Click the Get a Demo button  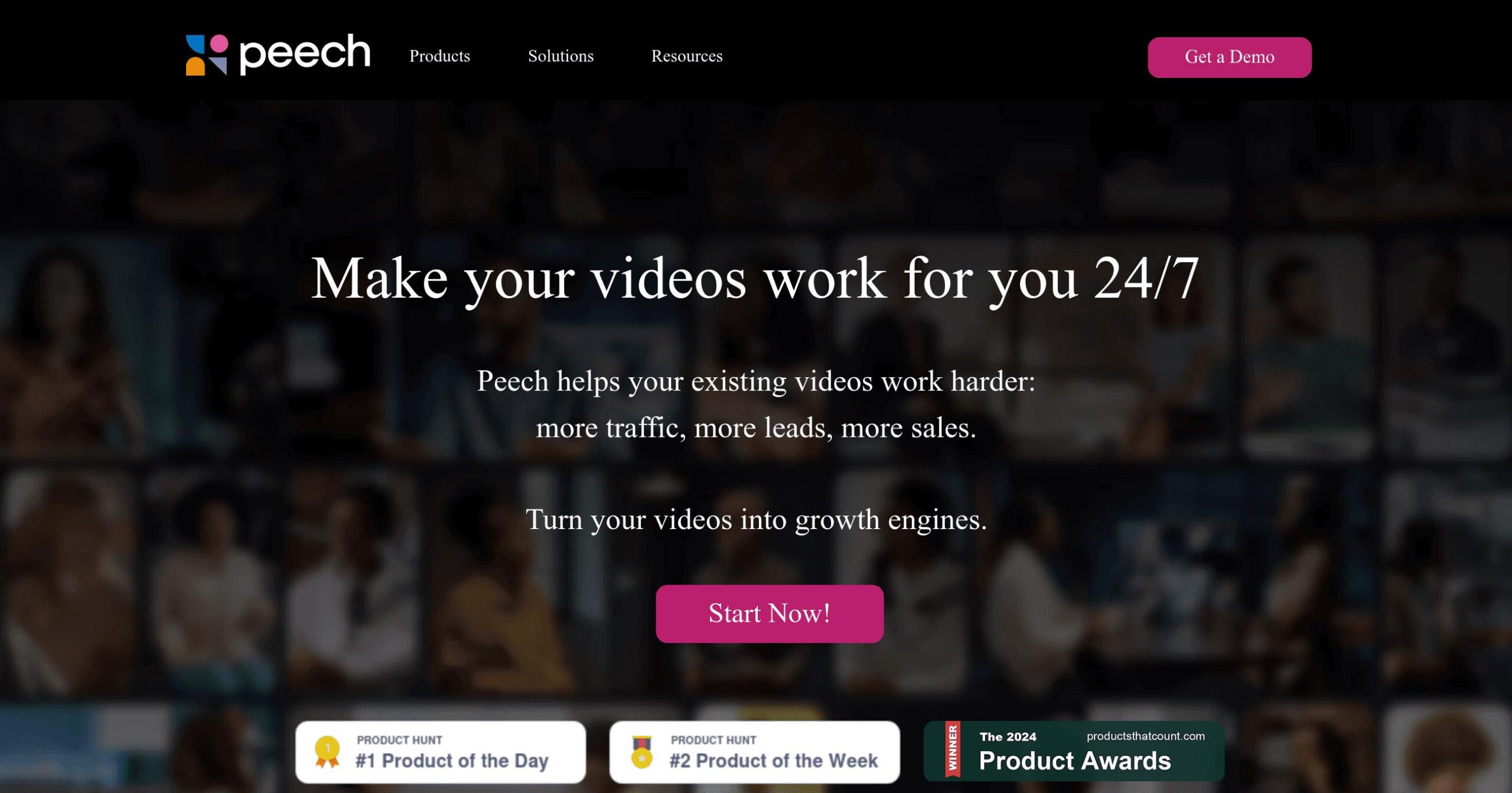point(1229,57)
